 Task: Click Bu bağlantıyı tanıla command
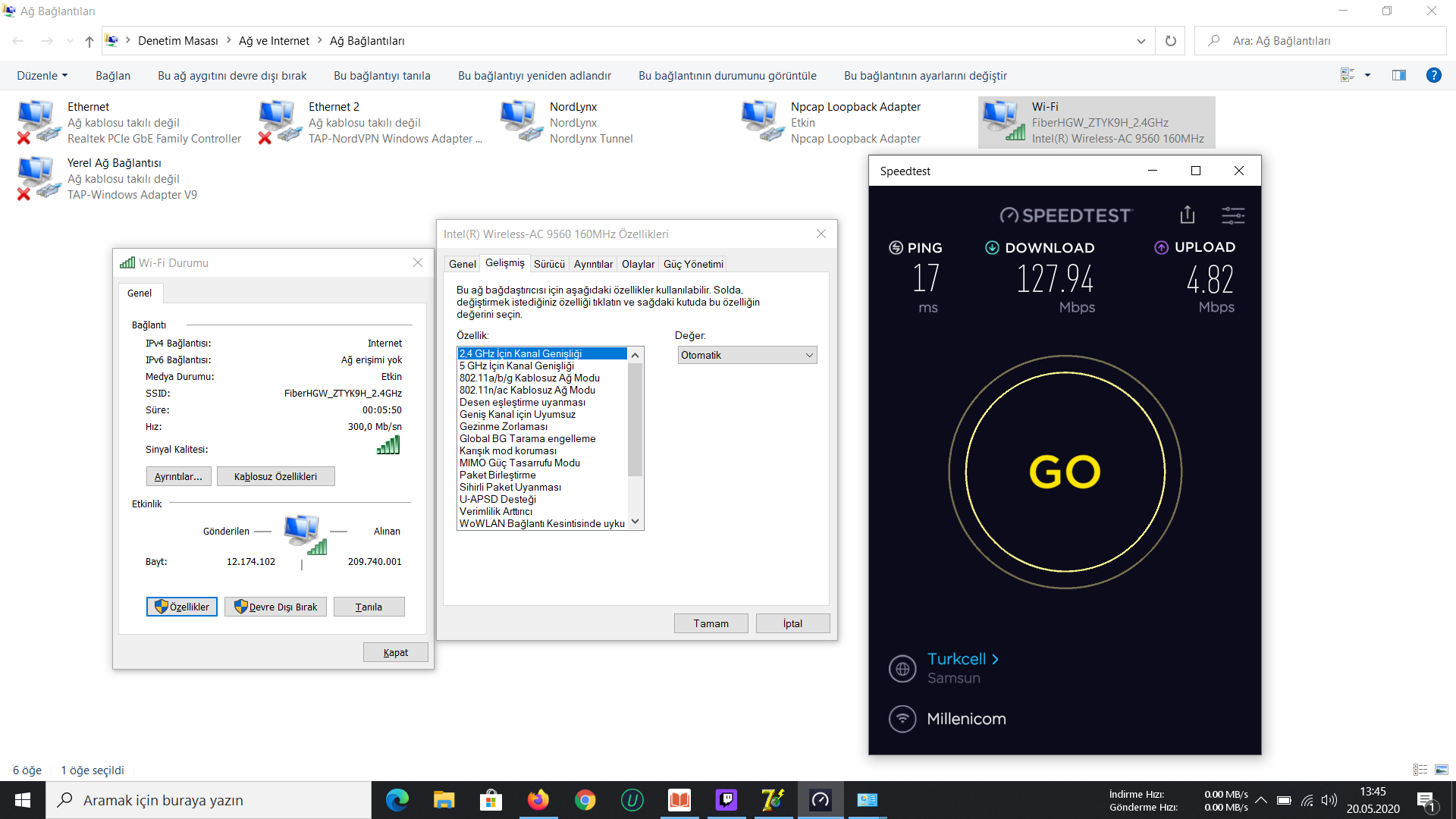pyautogui.click(x=382, y=76)
